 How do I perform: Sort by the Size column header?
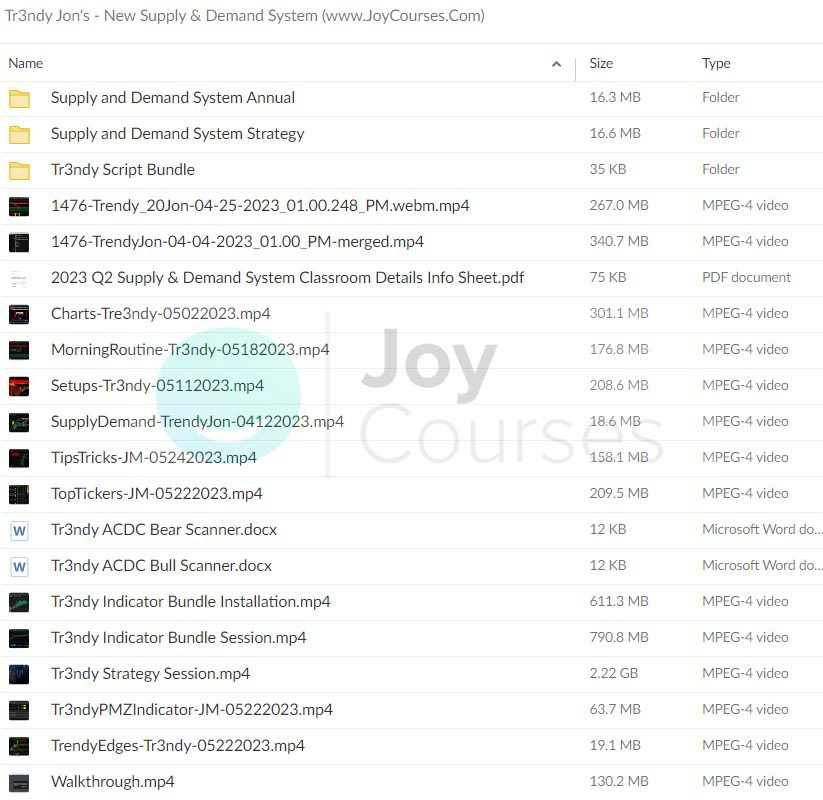tap(601, 64)
